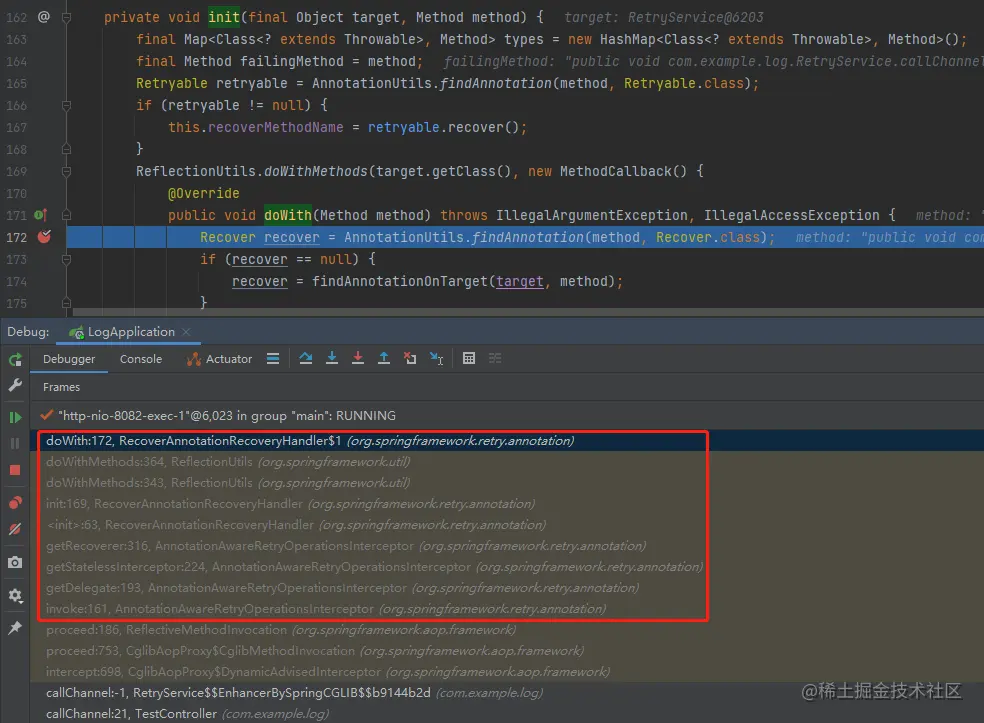The image size is (984, 723).
Task: Click the camera thread dump icon
Action: pyautogui.click(x=15, y=562)
